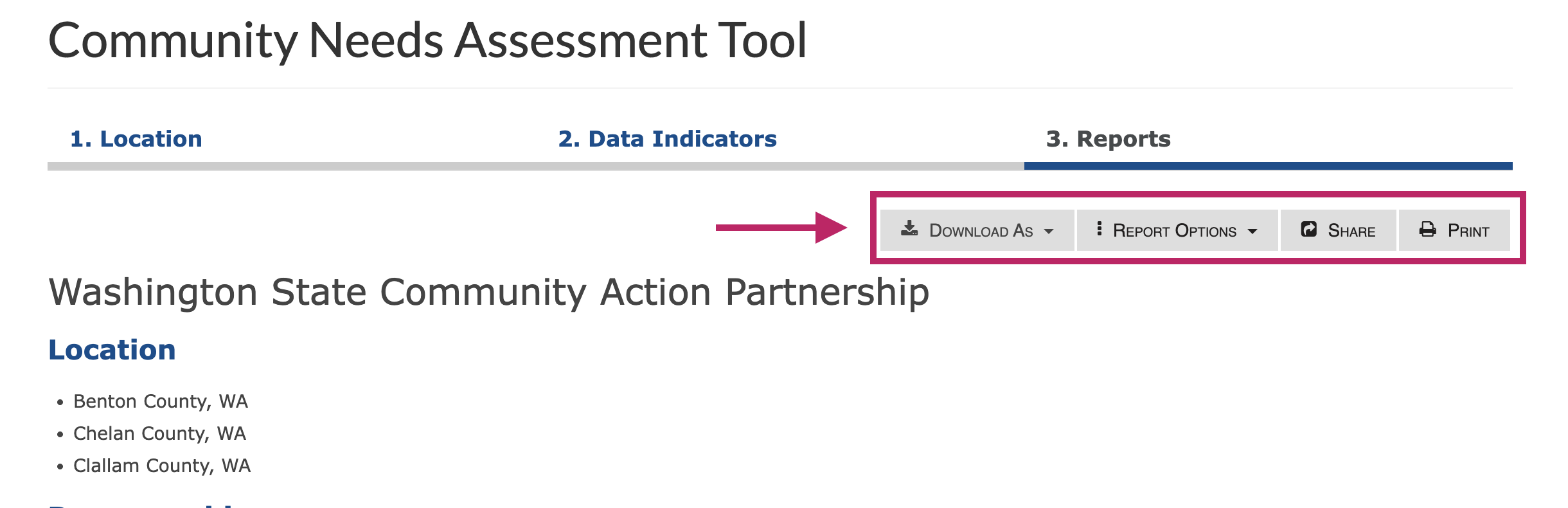This screenshot has width=1568, height=508.
Task: Go to the 1. Location step tab
Action: pos(136,139)
